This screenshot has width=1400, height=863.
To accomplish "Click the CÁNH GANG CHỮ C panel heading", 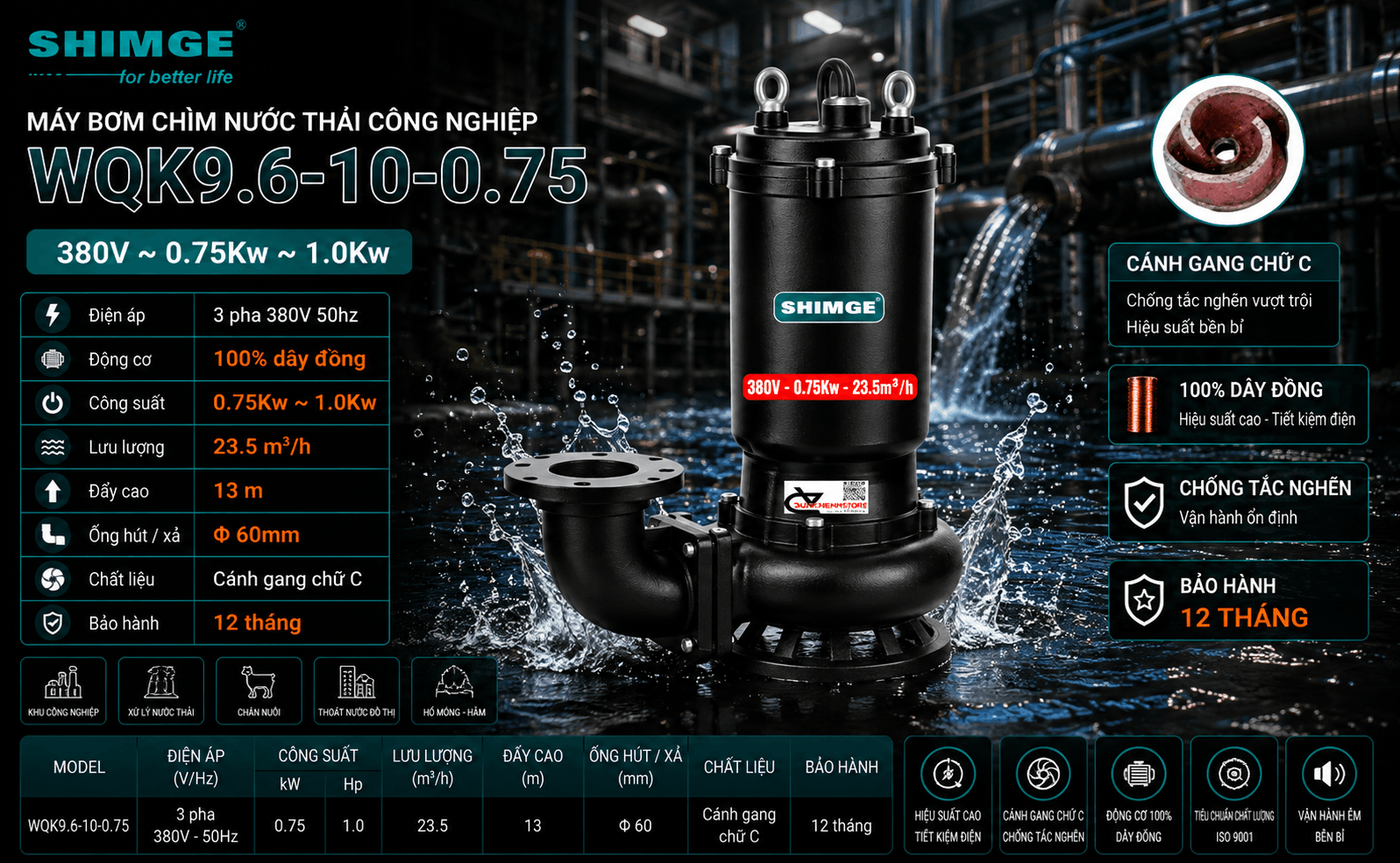I will click(x=1219, y=264).
